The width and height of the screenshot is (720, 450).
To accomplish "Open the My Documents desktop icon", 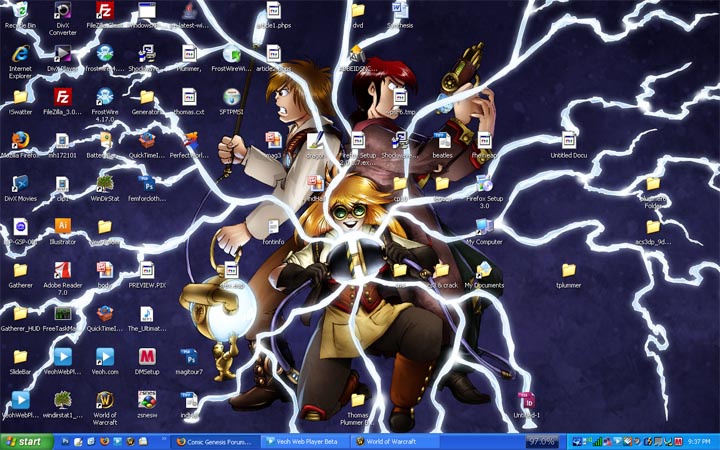I will [484, 270].
